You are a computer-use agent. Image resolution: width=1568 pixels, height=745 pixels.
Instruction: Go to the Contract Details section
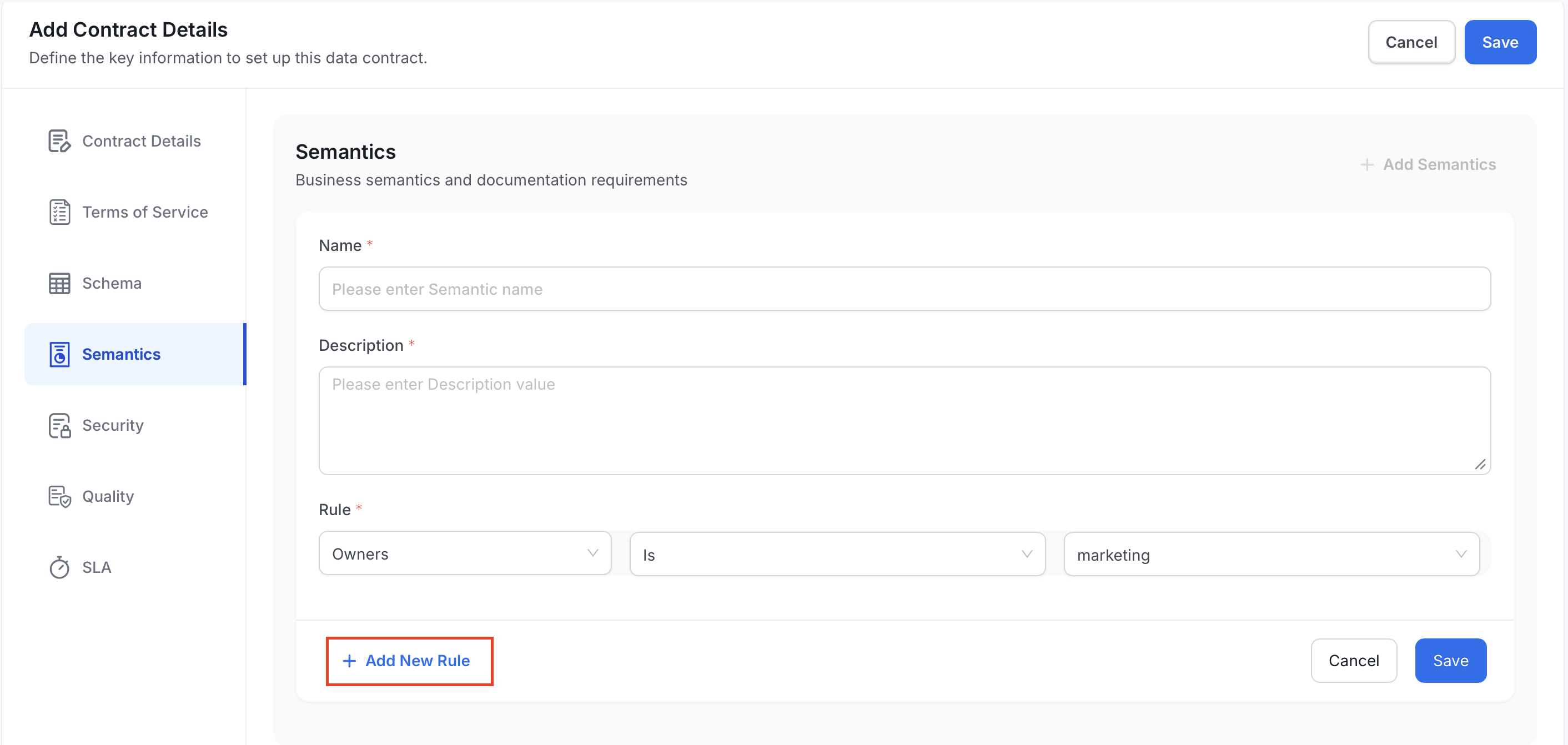point(134,140)
